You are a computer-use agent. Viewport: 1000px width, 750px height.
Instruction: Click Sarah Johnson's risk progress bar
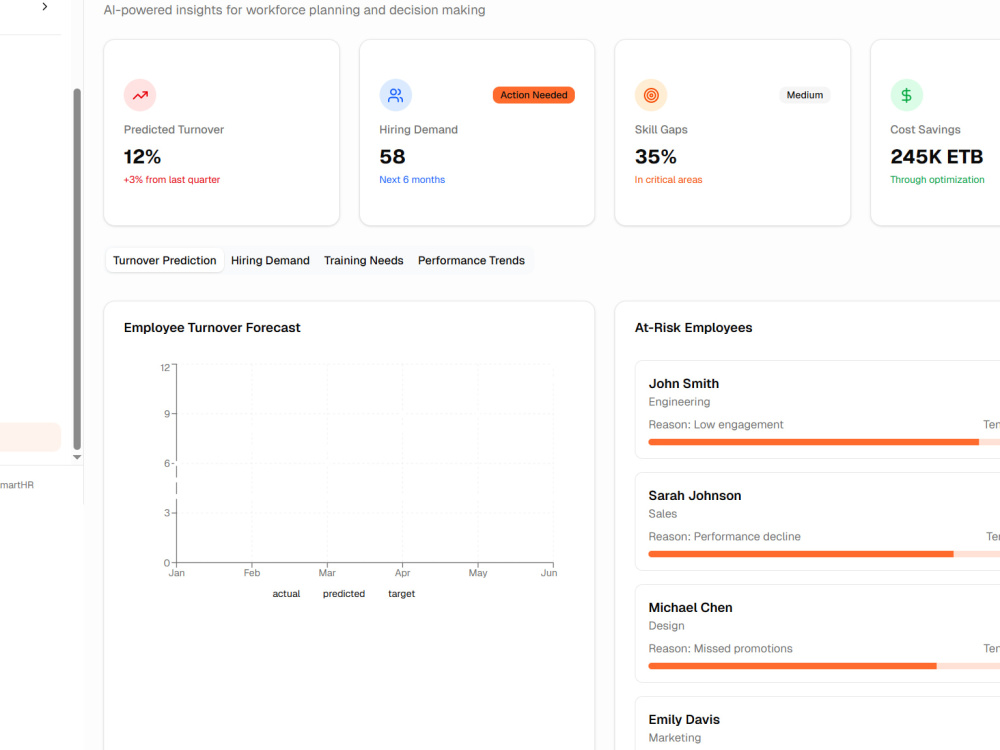click(x=824, y=554)
